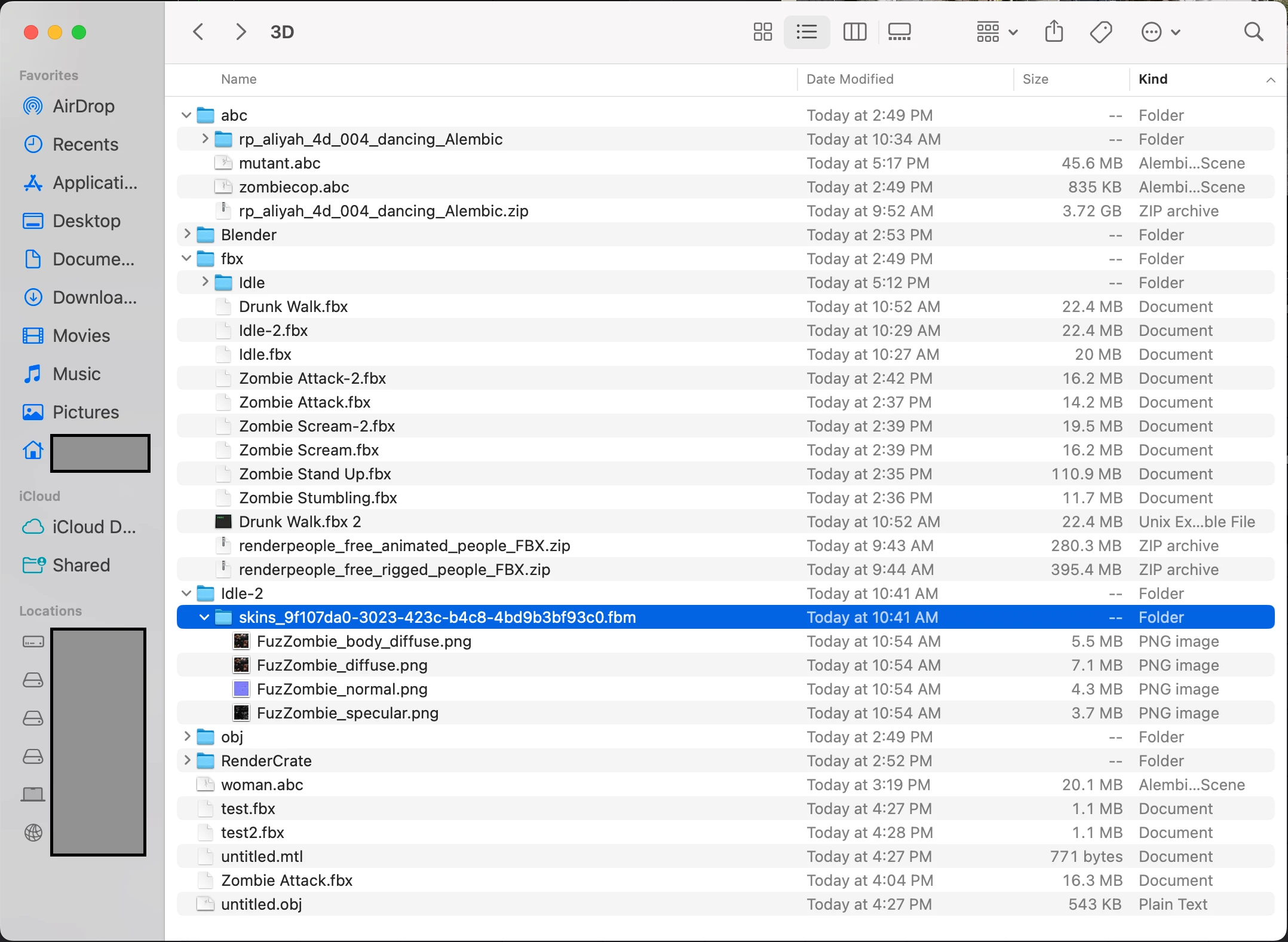Switch to icon view mode
Screen dimensions: 1288x942
[762, 32]
